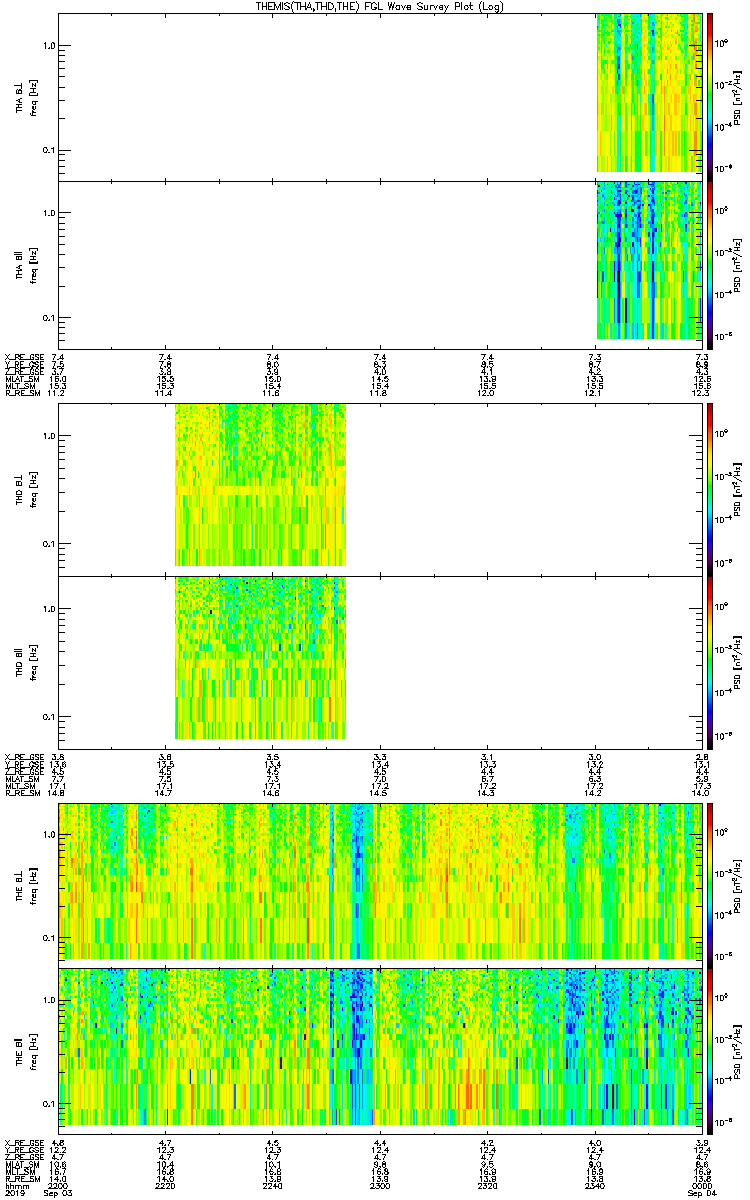Click the color bar beside THA B-perpendicular panel

click(711, 96)
